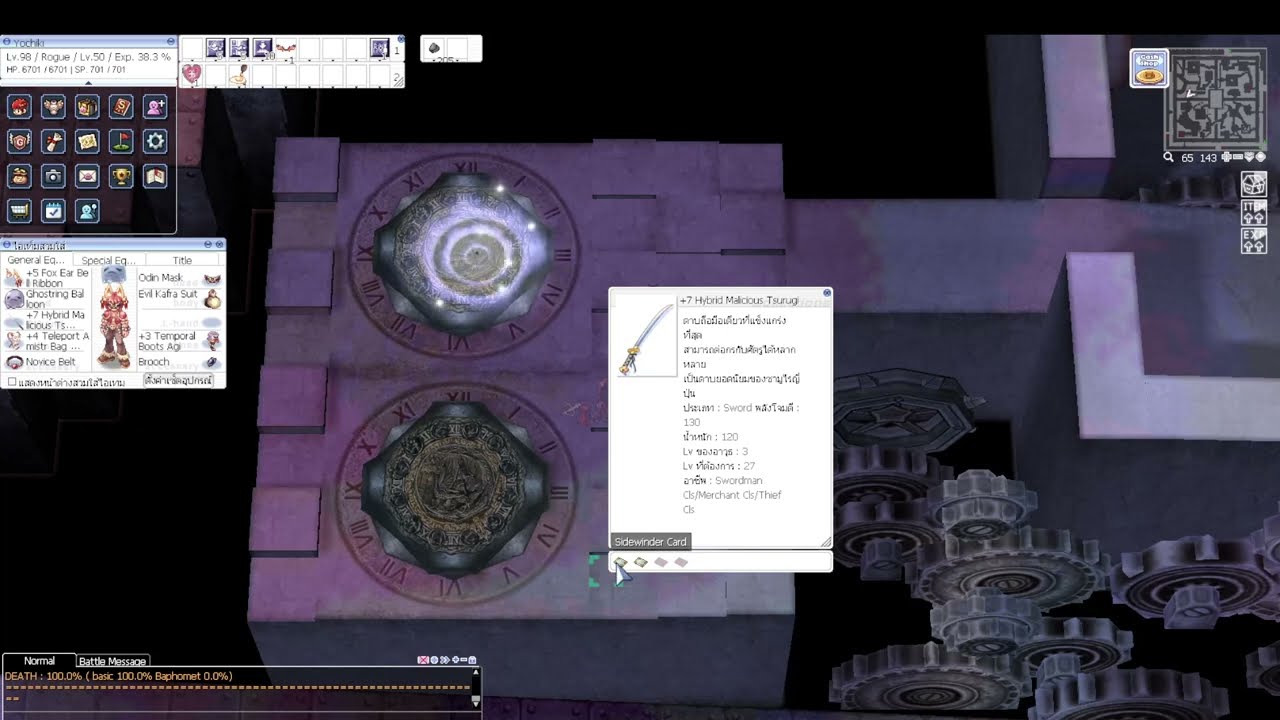The width and height of the screenshot is (1280, 720).
Task: Open the world map icon
Action: (x=87, y=141)
